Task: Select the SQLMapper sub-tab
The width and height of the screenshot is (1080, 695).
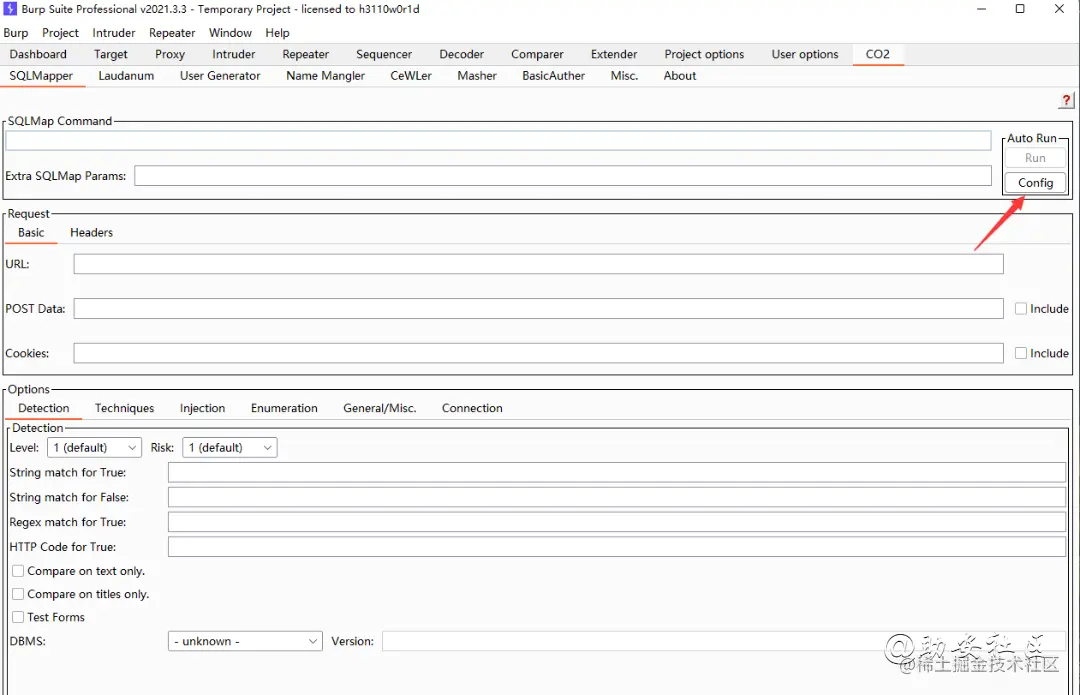Action: click(x=41, y=76)
